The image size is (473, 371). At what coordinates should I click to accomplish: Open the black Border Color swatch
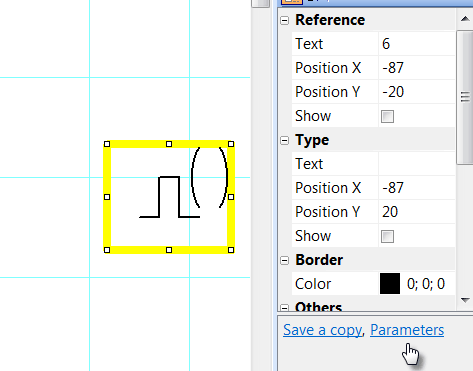tap(390, 284)
